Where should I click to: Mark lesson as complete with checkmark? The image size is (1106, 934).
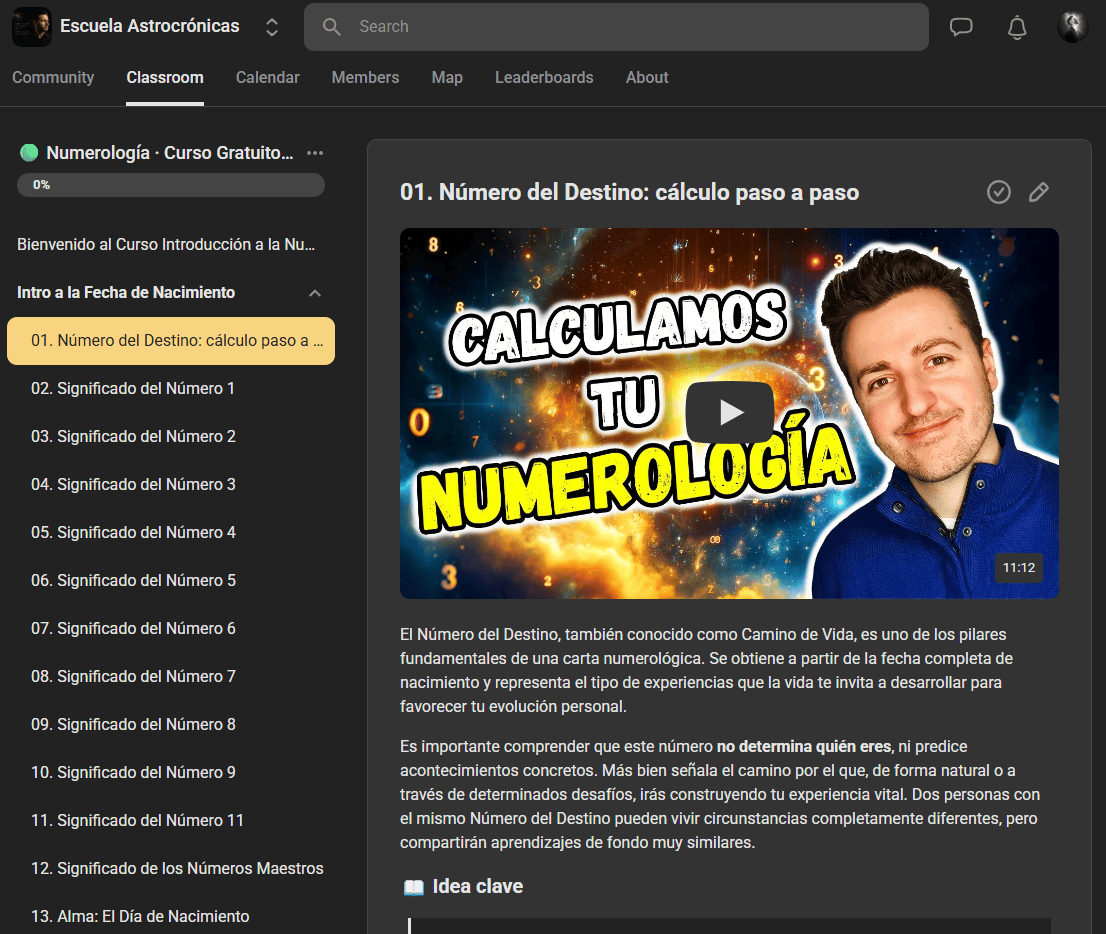[x=999, y=192]
